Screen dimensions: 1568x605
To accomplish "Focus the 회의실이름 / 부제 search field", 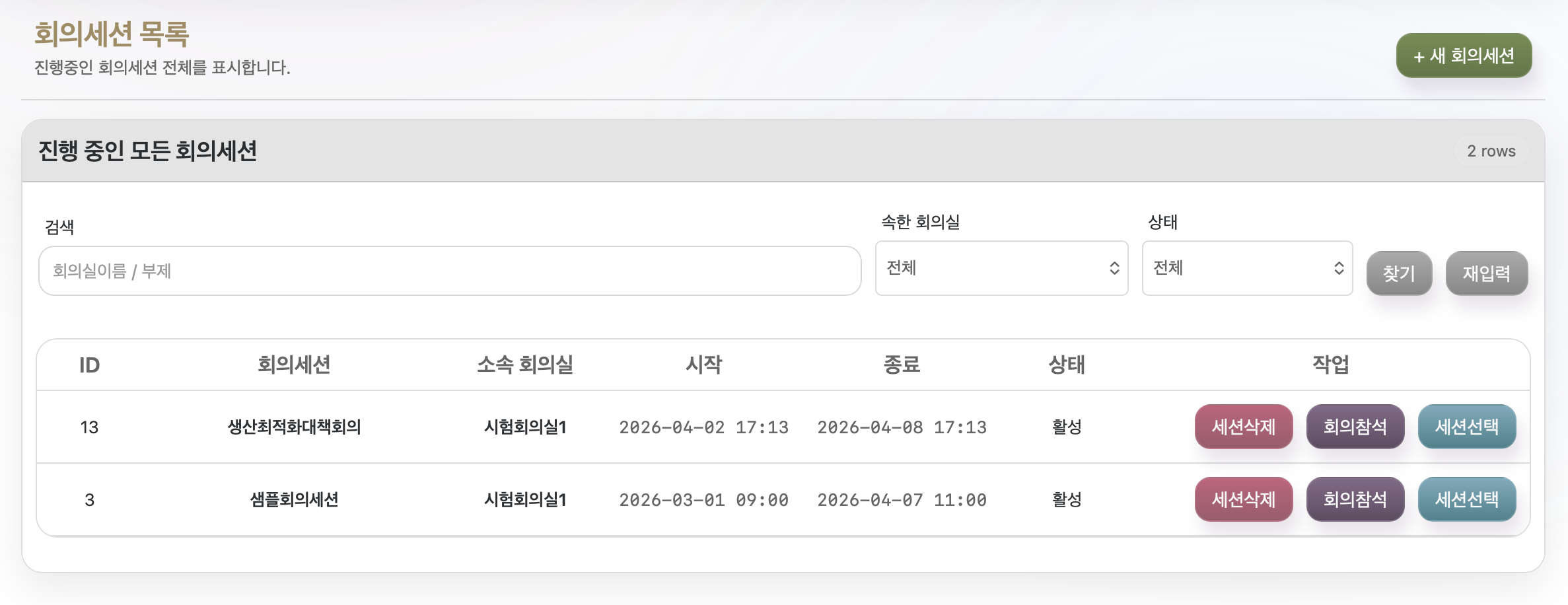I will [449, 271].
